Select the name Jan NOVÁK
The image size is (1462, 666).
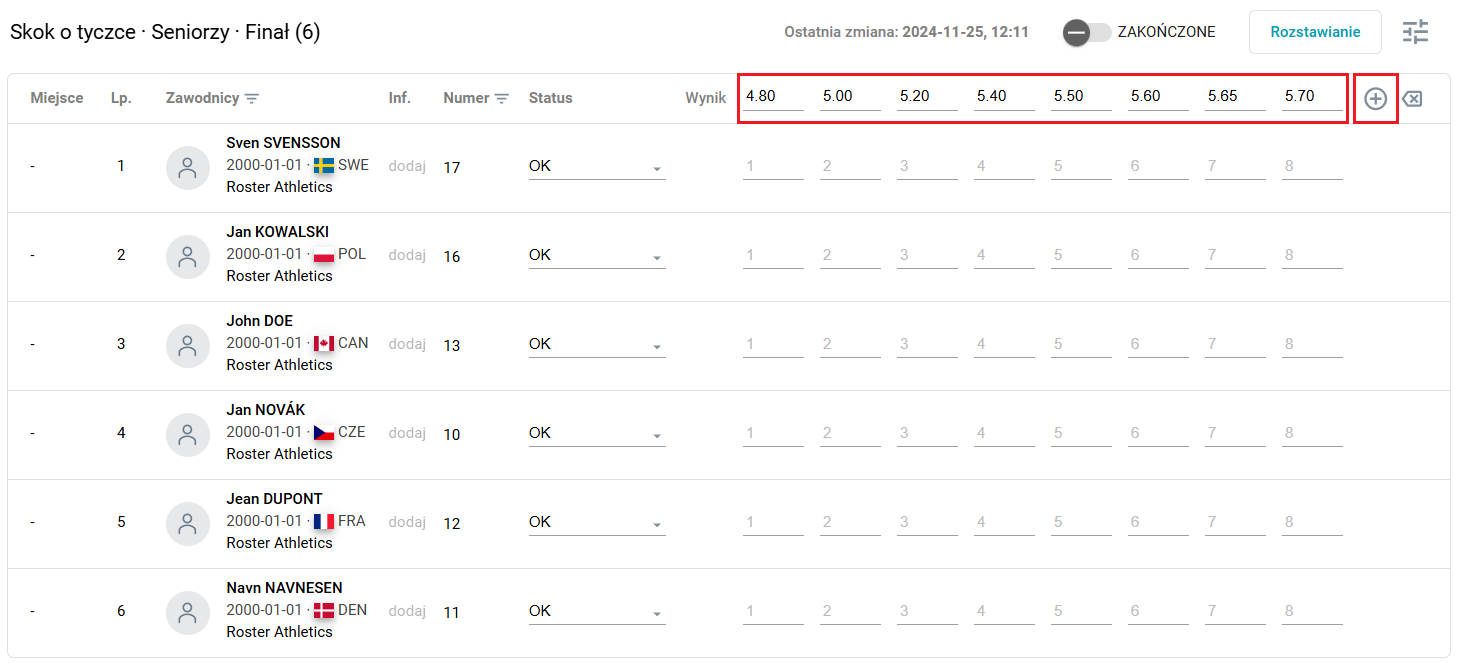266,410
